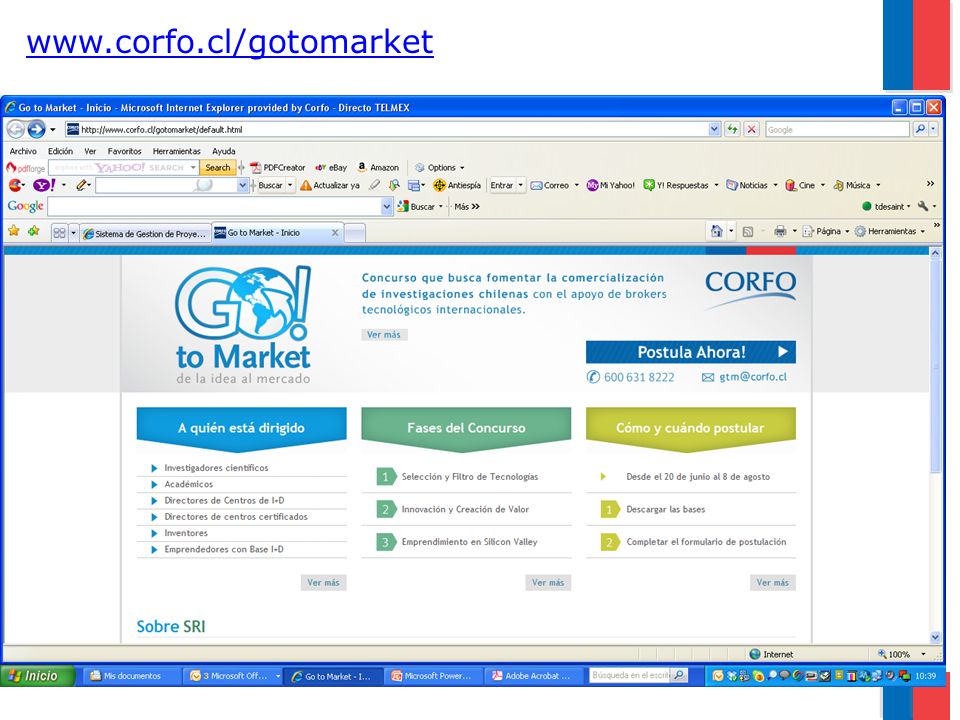Click the page vertical scrollbar down arrow
The image size is (960, 720).
click(935, 637)
